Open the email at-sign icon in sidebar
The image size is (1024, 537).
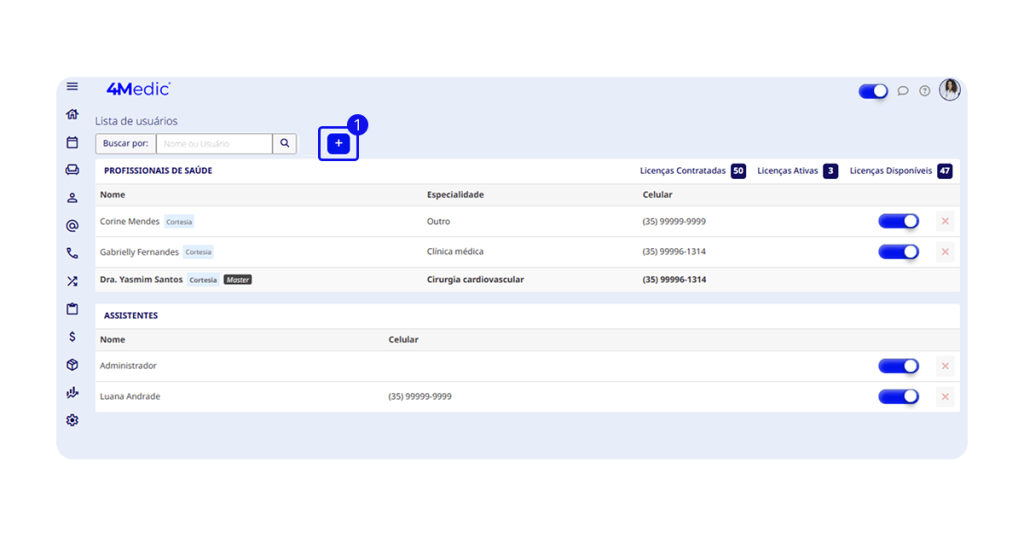point(72,226)
